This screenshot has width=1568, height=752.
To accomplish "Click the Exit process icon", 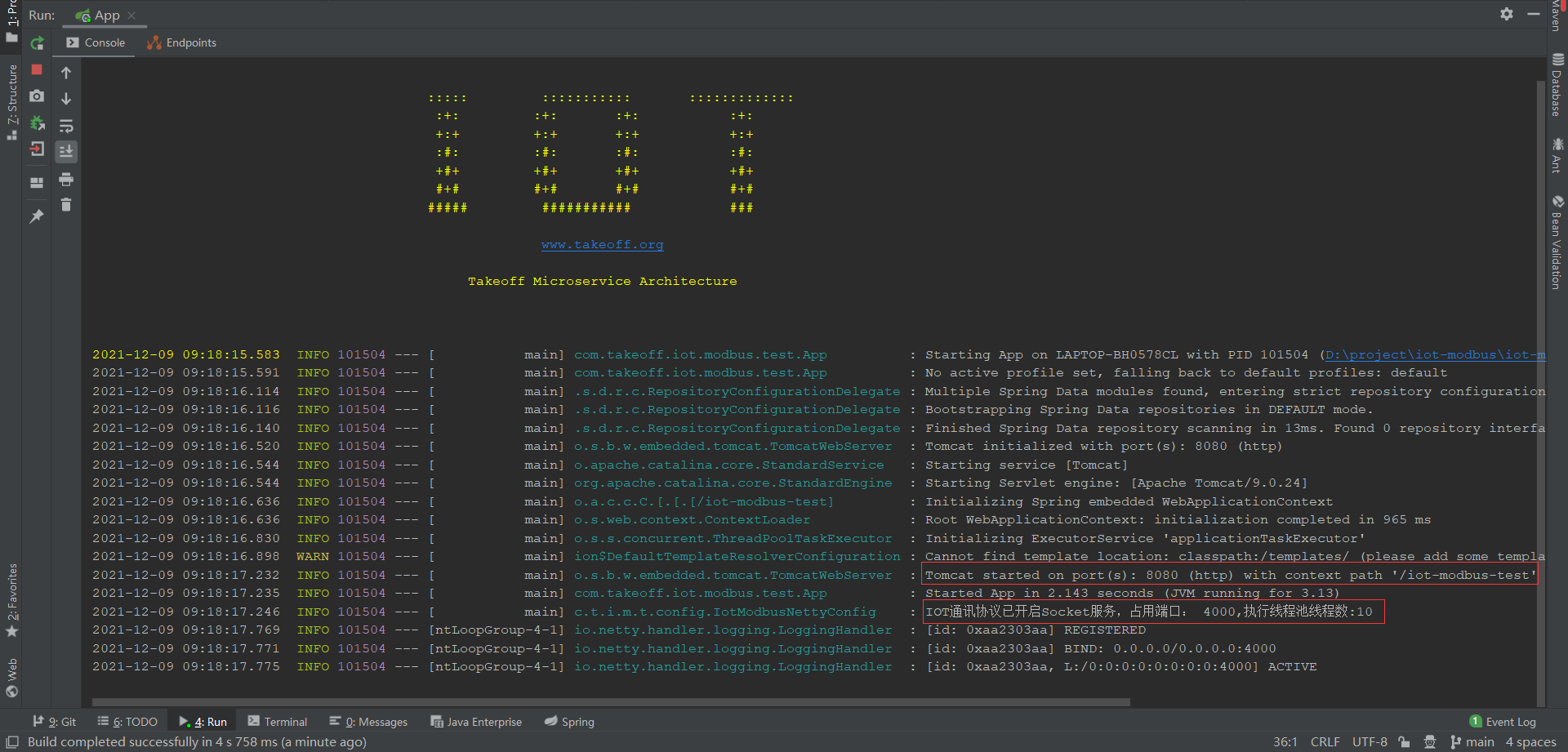I will (x=37, y=149).
